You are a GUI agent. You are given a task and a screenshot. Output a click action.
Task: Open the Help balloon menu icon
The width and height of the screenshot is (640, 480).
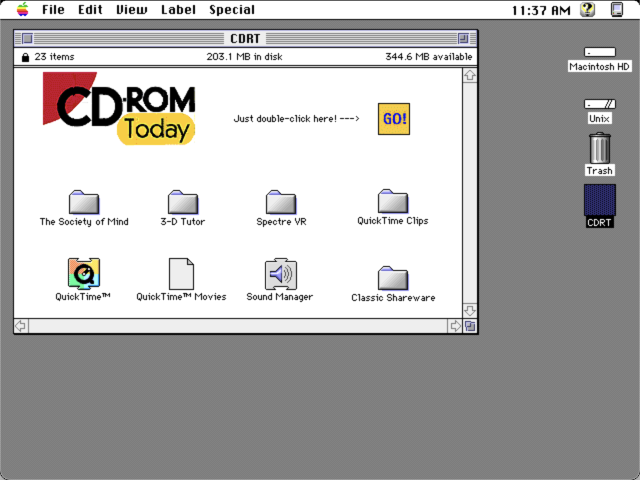[x=587, y=9]
